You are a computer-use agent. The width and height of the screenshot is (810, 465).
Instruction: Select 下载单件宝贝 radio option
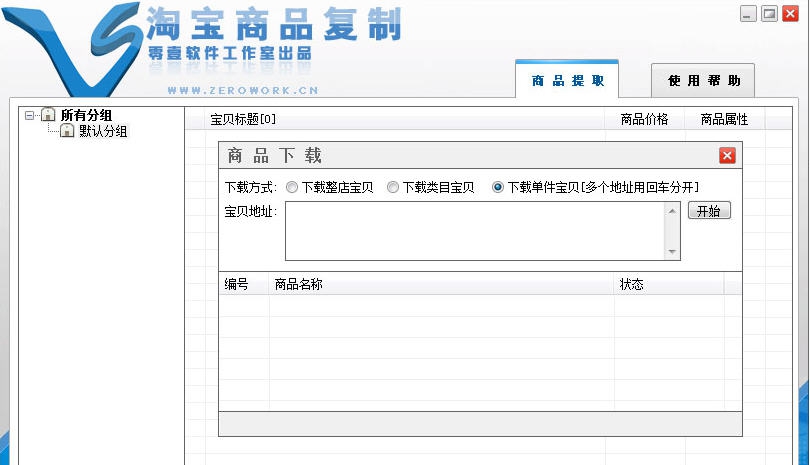497,187
